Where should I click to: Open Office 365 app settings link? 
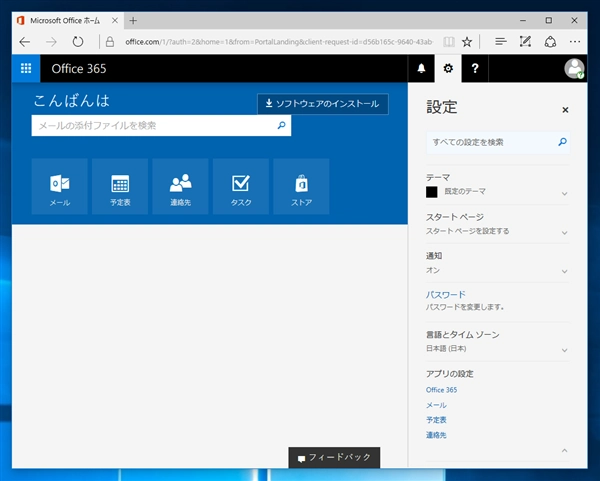[x=441, y=390]
